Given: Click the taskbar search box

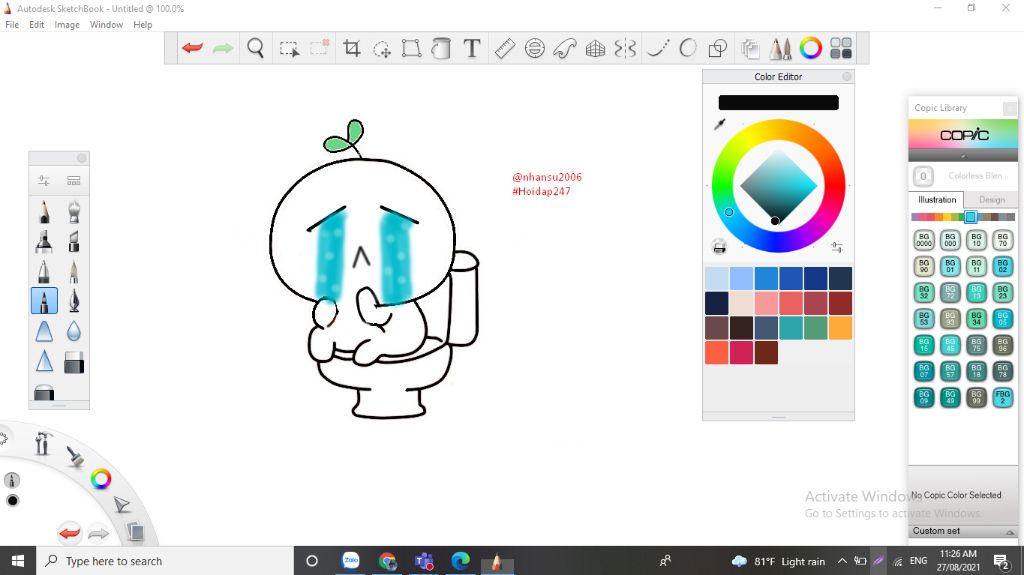Looking at the screenshot, I should (x=165, y=561).
